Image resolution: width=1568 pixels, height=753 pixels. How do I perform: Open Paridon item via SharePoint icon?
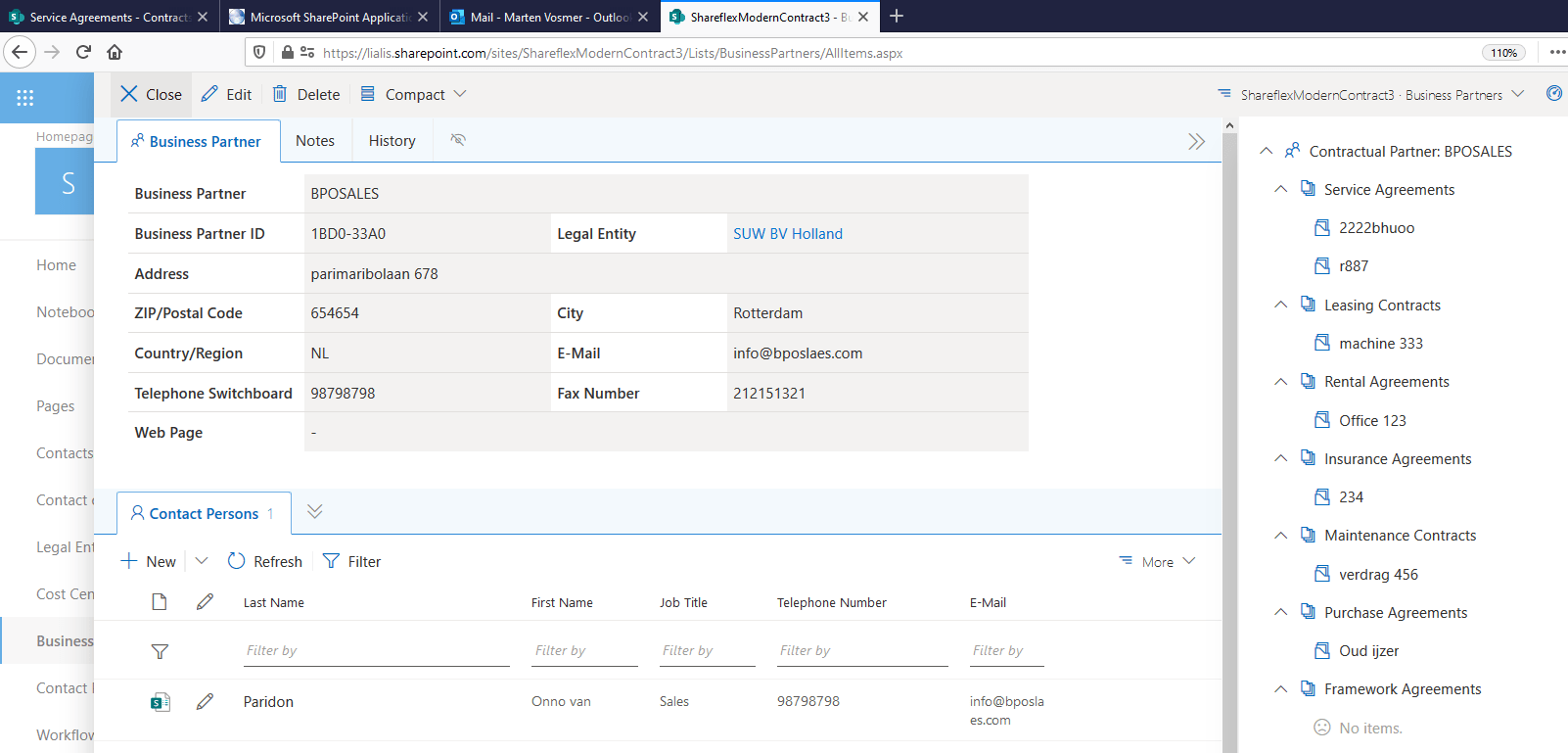(161, 702)
